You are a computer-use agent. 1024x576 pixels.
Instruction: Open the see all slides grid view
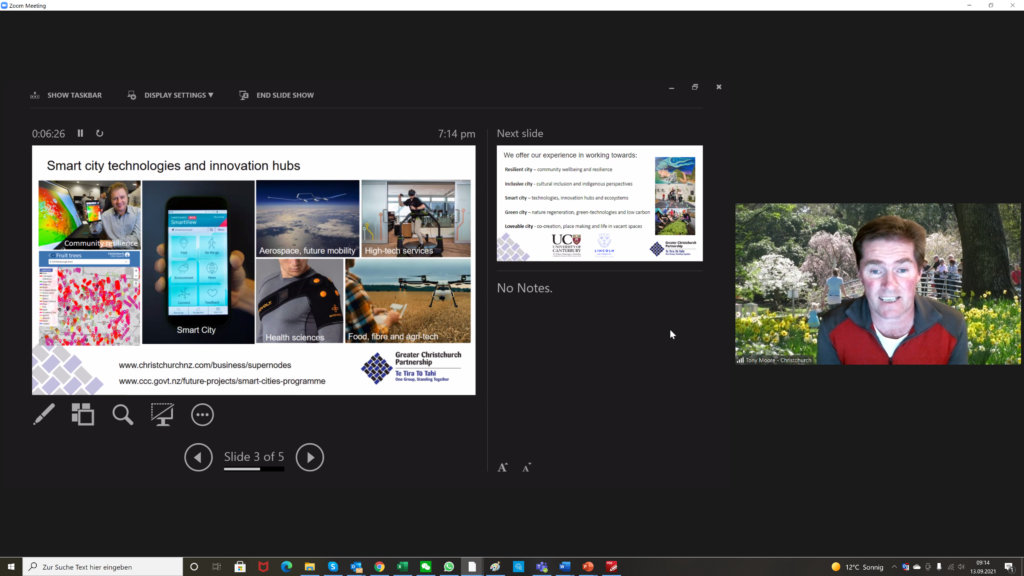[x=83, y=414]
